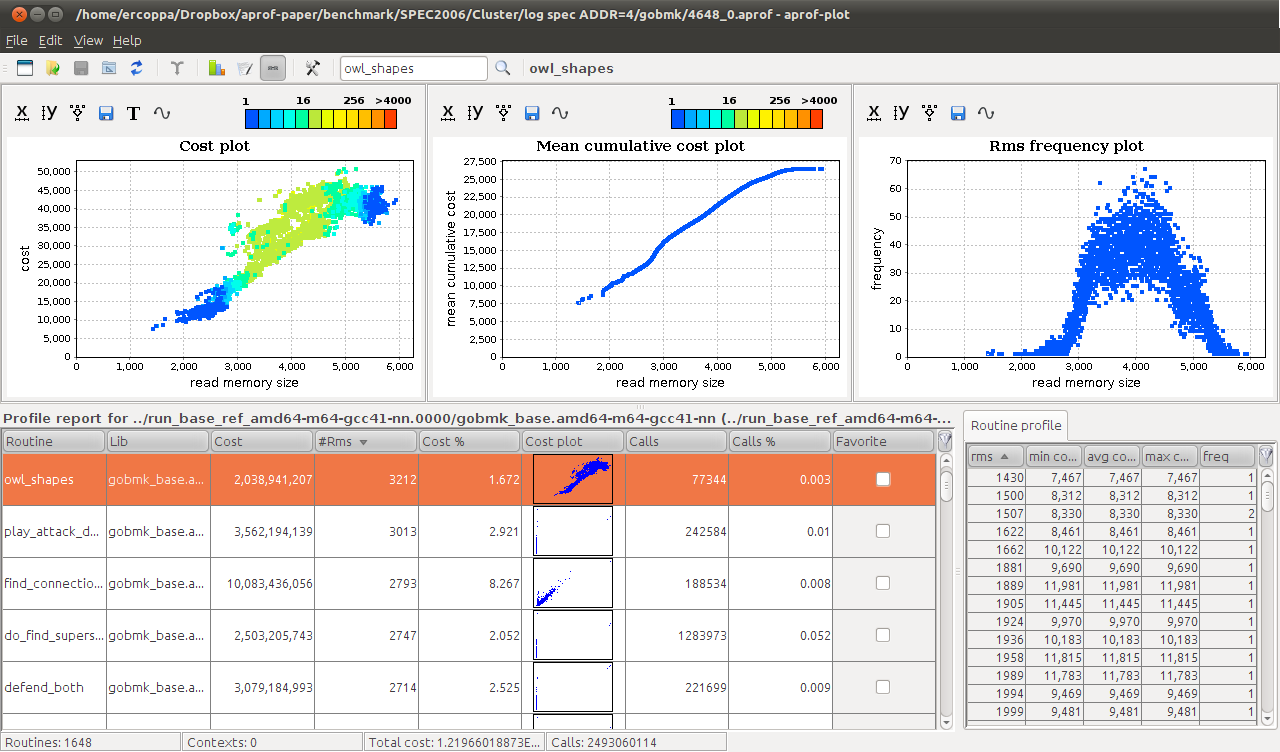
Task: Click the refresh icon in the main toolbar
Action: [137, 68]
